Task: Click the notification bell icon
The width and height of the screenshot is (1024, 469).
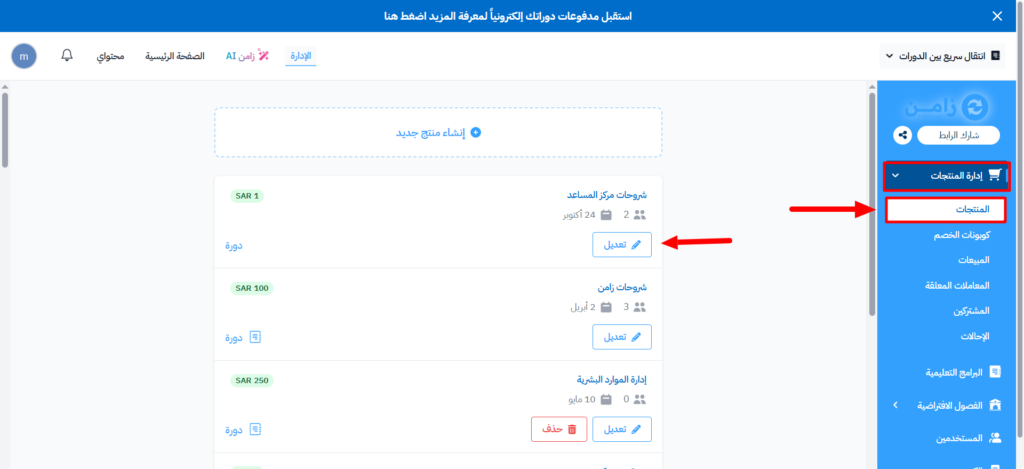Action: tap(67, 56)
